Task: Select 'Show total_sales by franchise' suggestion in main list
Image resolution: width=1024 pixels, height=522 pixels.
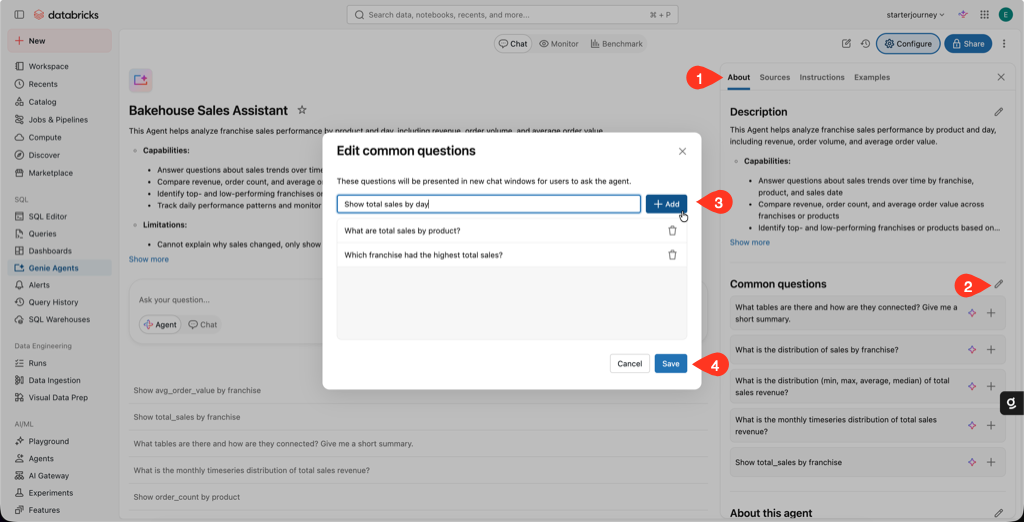Action: pyautogui.click(x=419, y=417)
